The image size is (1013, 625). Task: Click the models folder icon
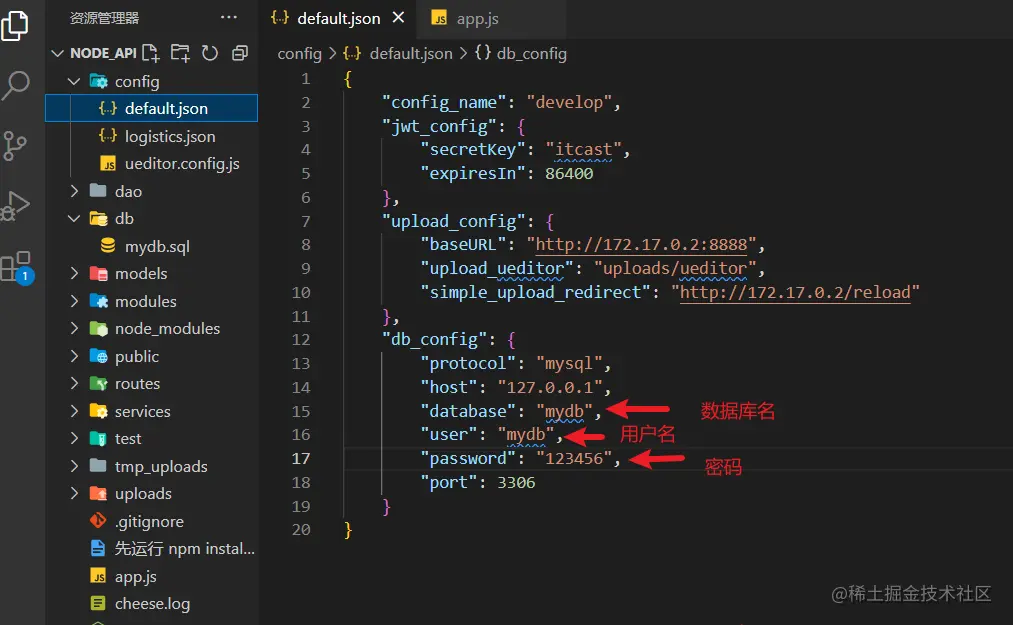(x=98, y=273)
